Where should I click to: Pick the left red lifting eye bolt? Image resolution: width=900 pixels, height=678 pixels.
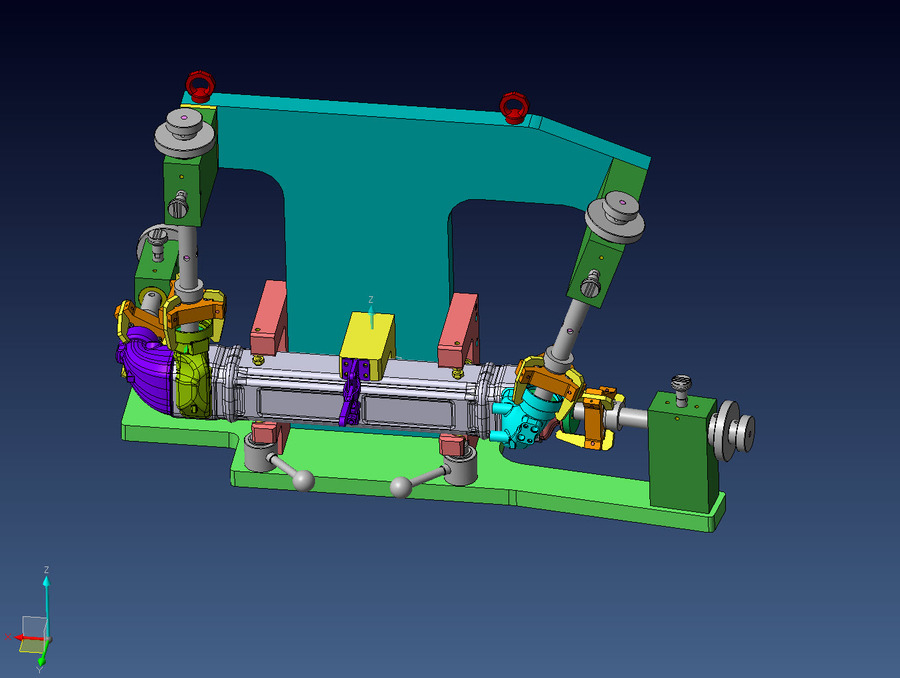[200, 86]
